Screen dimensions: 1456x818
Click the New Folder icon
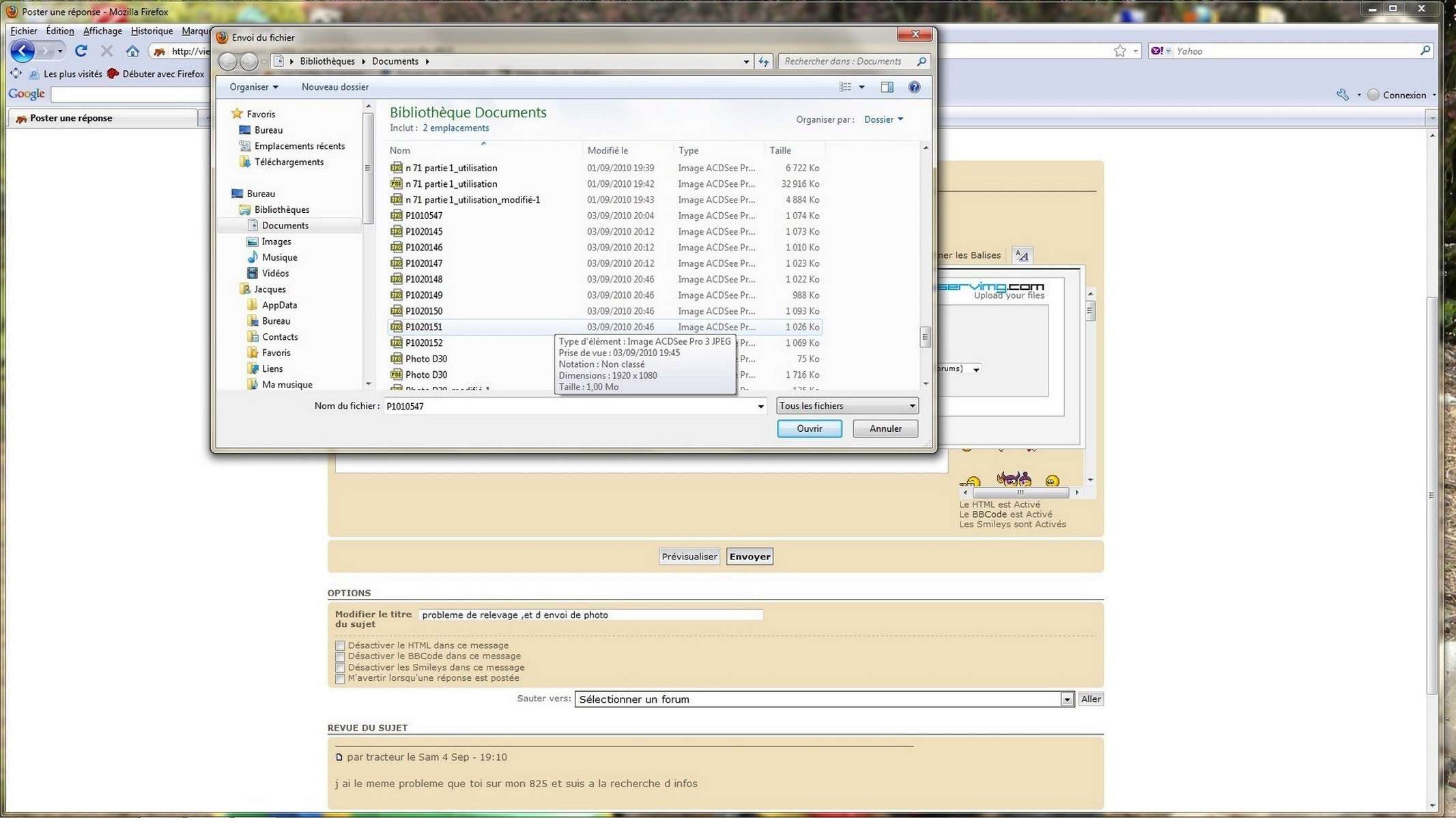point(335,87)
